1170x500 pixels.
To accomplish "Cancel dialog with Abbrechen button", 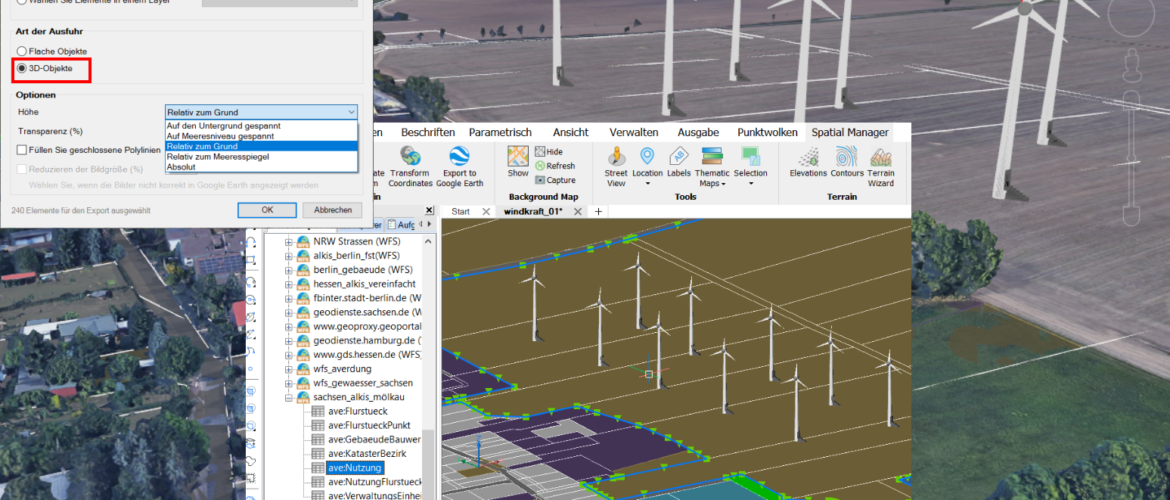I will (x=333, y=210).
